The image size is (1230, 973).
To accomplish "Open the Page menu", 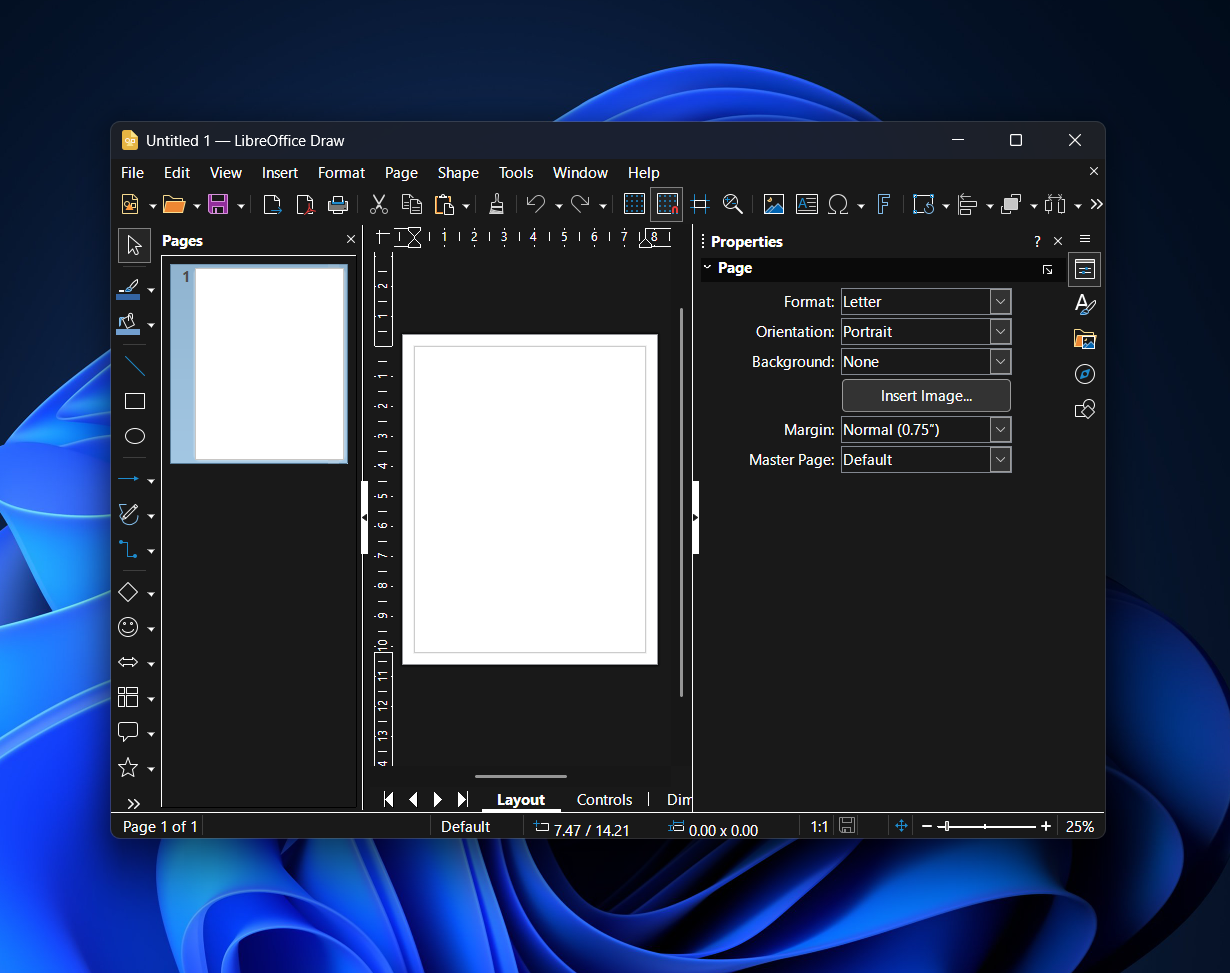I will coord(401,173).
